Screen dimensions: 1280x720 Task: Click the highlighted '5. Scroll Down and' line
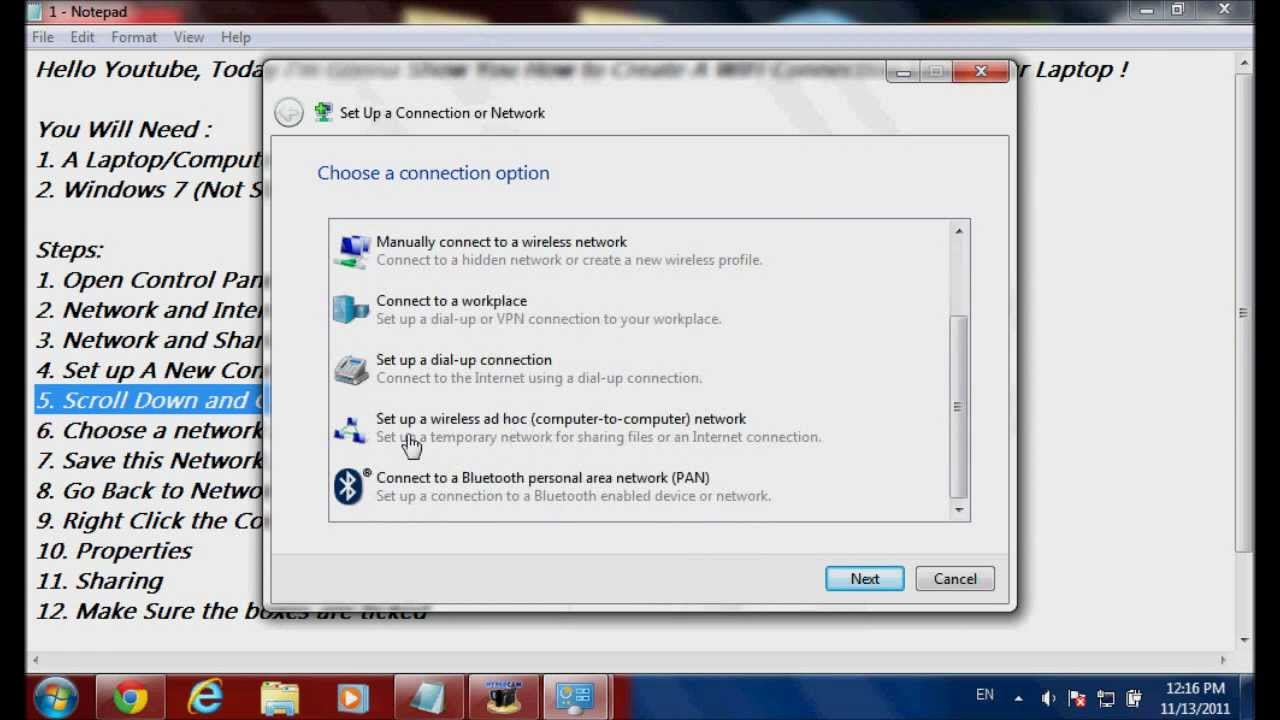tap(149, 400)
